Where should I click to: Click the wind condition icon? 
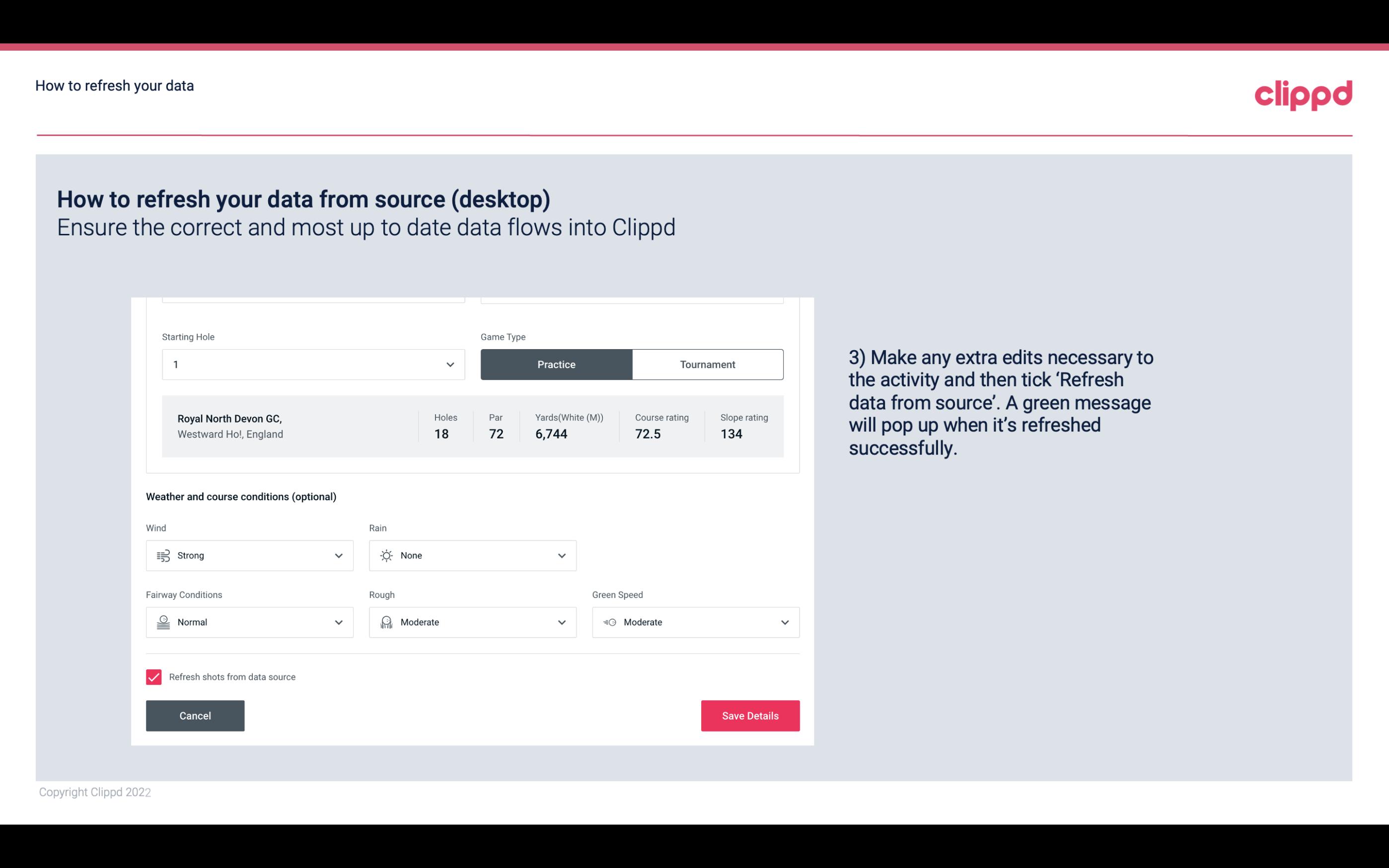click(163, 555)
